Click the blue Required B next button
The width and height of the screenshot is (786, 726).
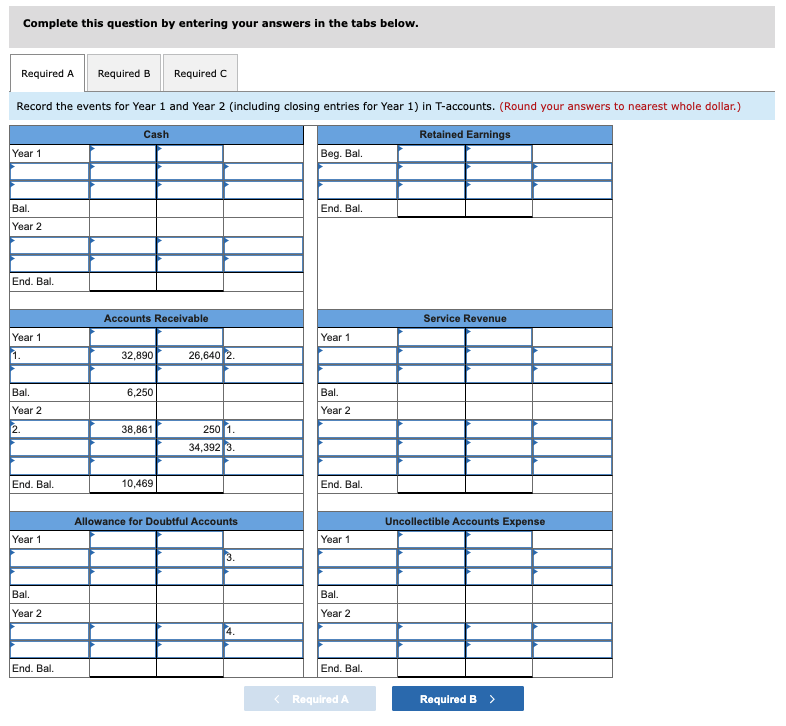tap(458, 698)
